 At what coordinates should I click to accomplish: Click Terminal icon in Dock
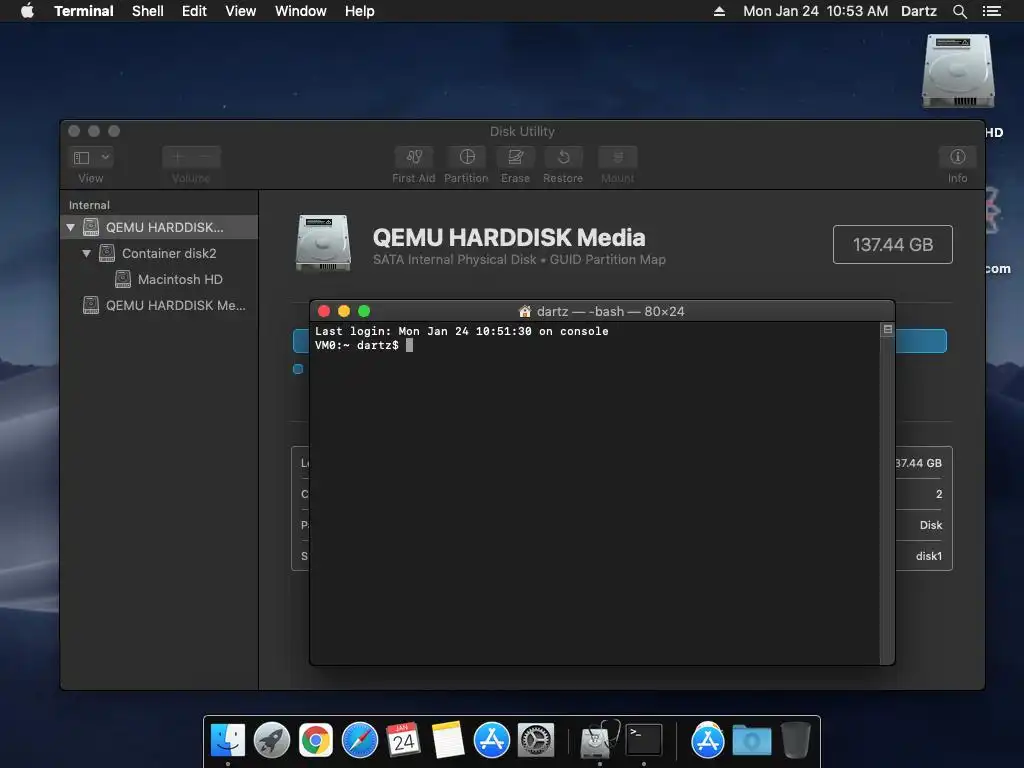(644, 741)
